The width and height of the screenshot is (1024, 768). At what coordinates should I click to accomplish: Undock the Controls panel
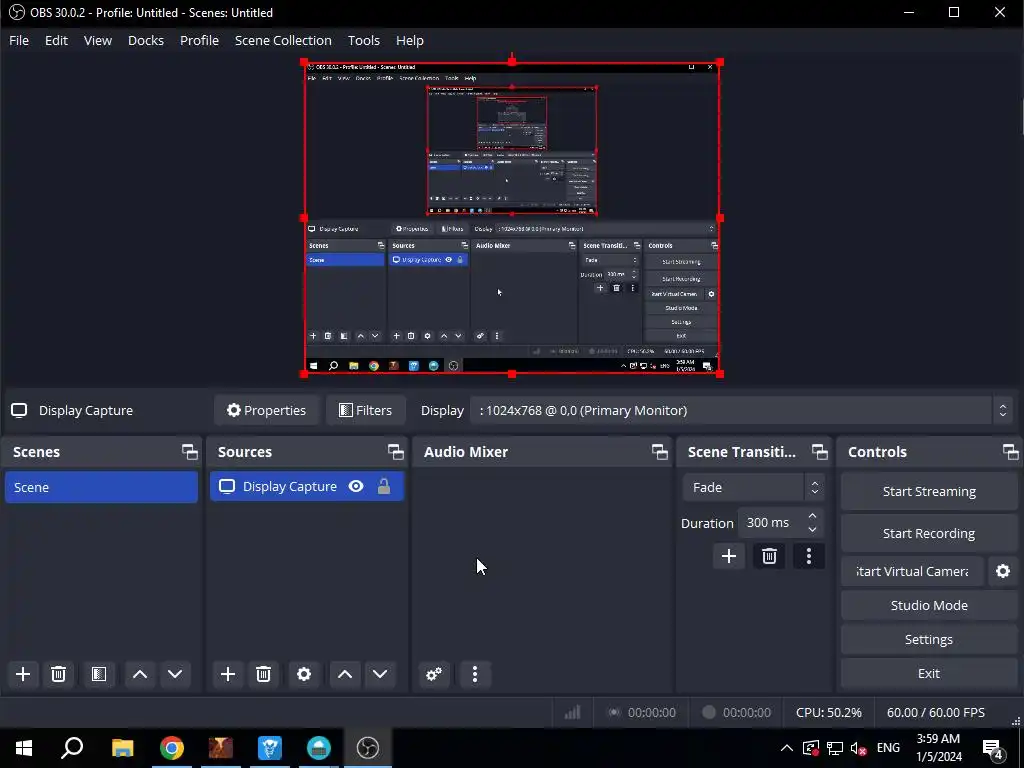click(1011, 452)
